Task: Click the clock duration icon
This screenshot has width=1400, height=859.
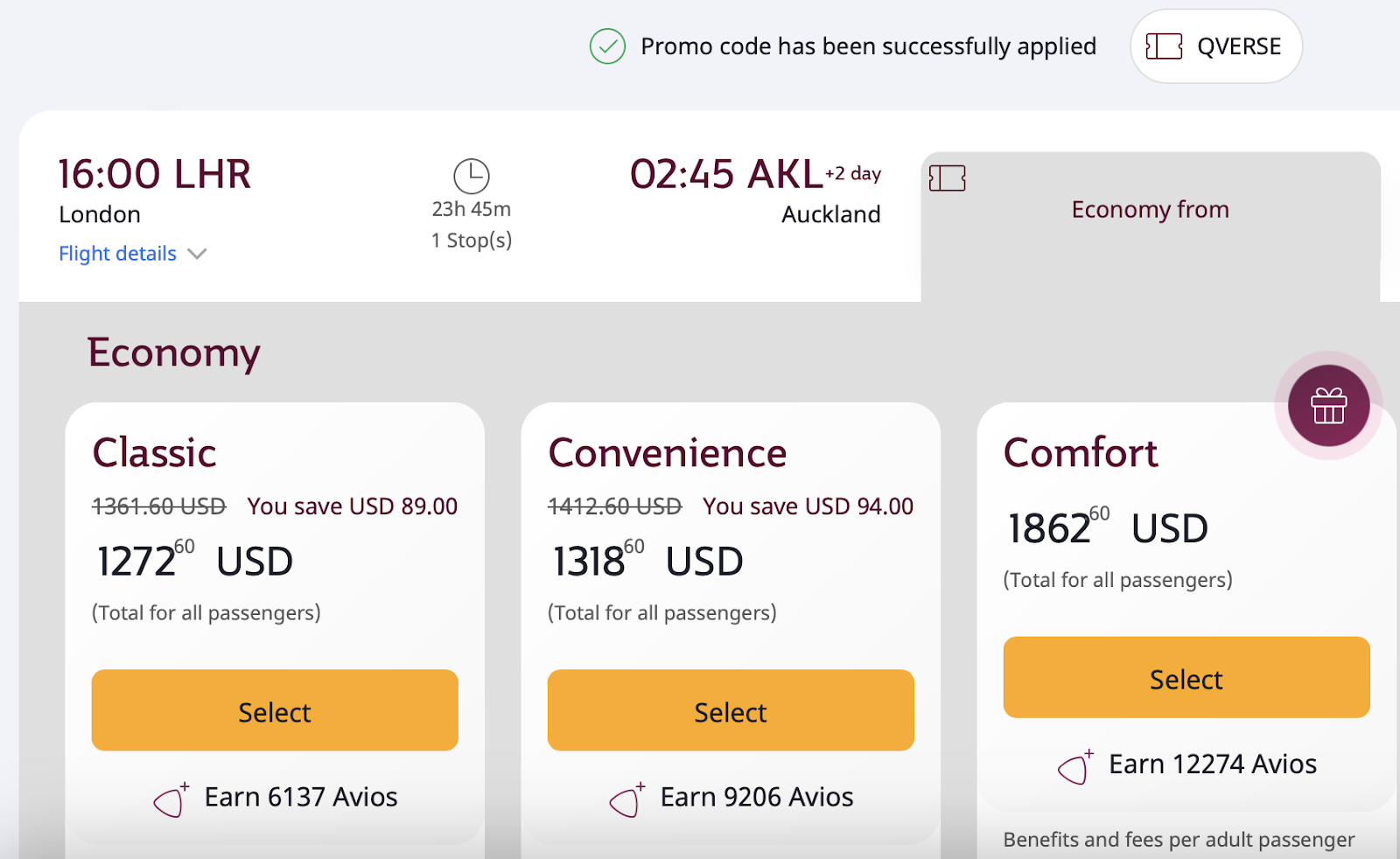Action: point(472,176)
